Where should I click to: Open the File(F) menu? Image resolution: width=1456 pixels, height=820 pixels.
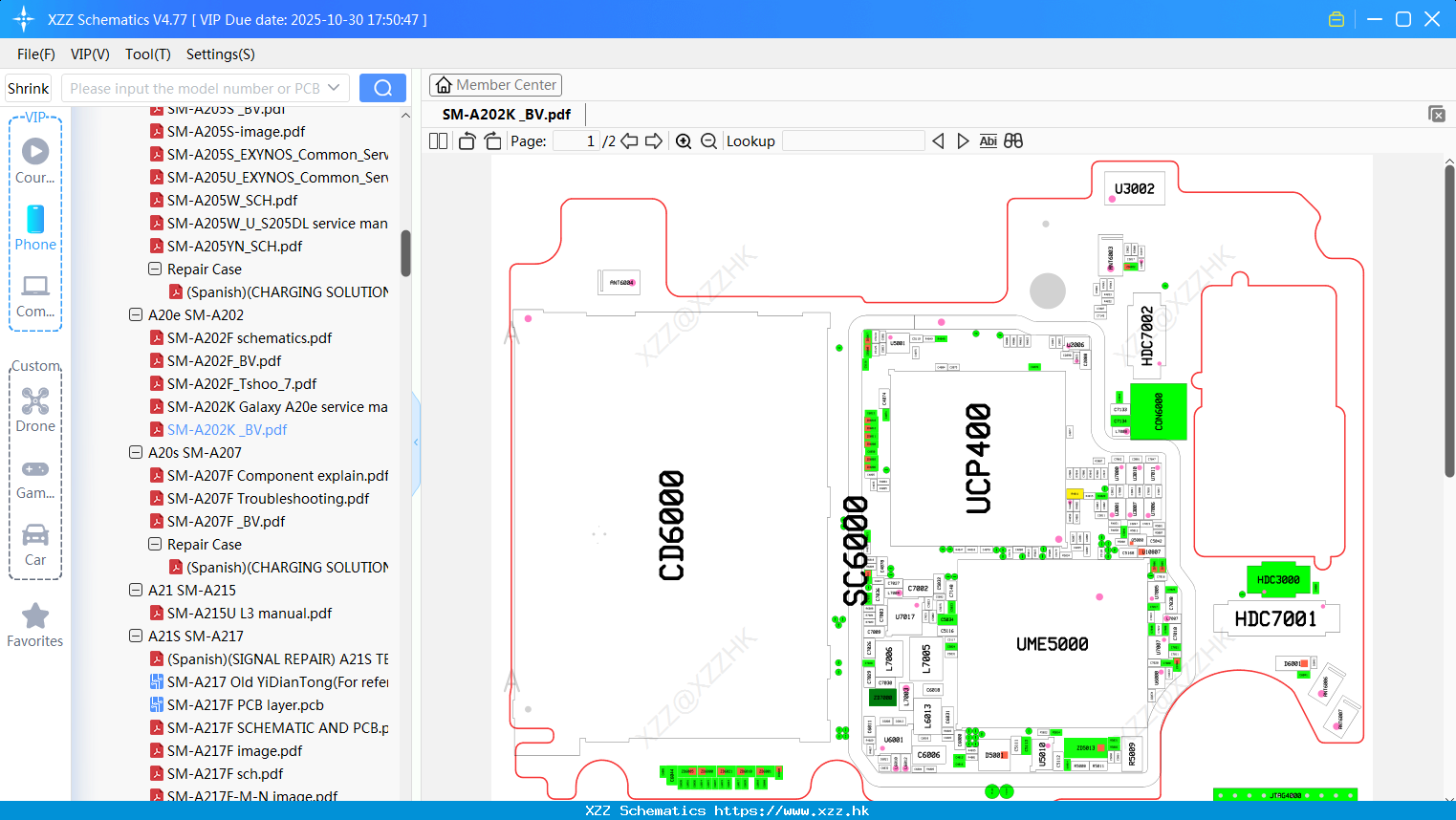tap(36, 54)
